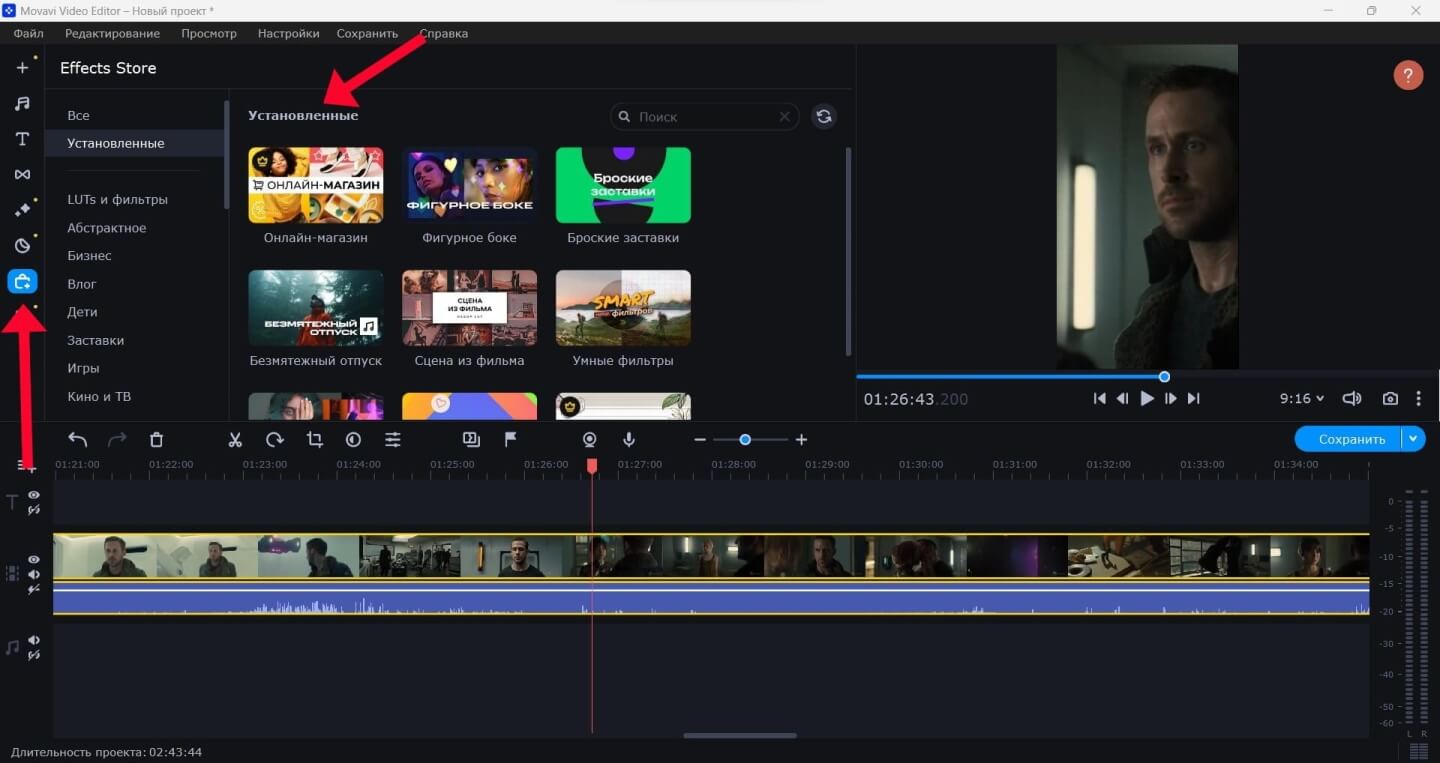Open player more options three dots

click(1418, 398)
